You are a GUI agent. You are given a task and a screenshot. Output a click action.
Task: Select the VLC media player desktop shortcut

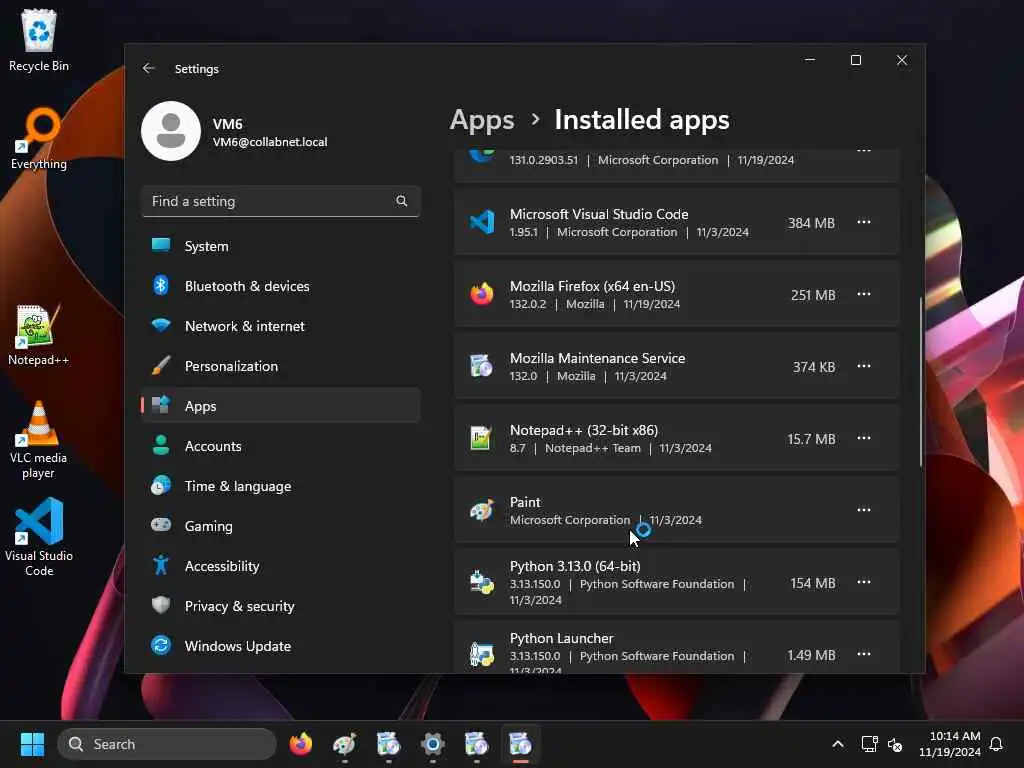click(39, 440)
